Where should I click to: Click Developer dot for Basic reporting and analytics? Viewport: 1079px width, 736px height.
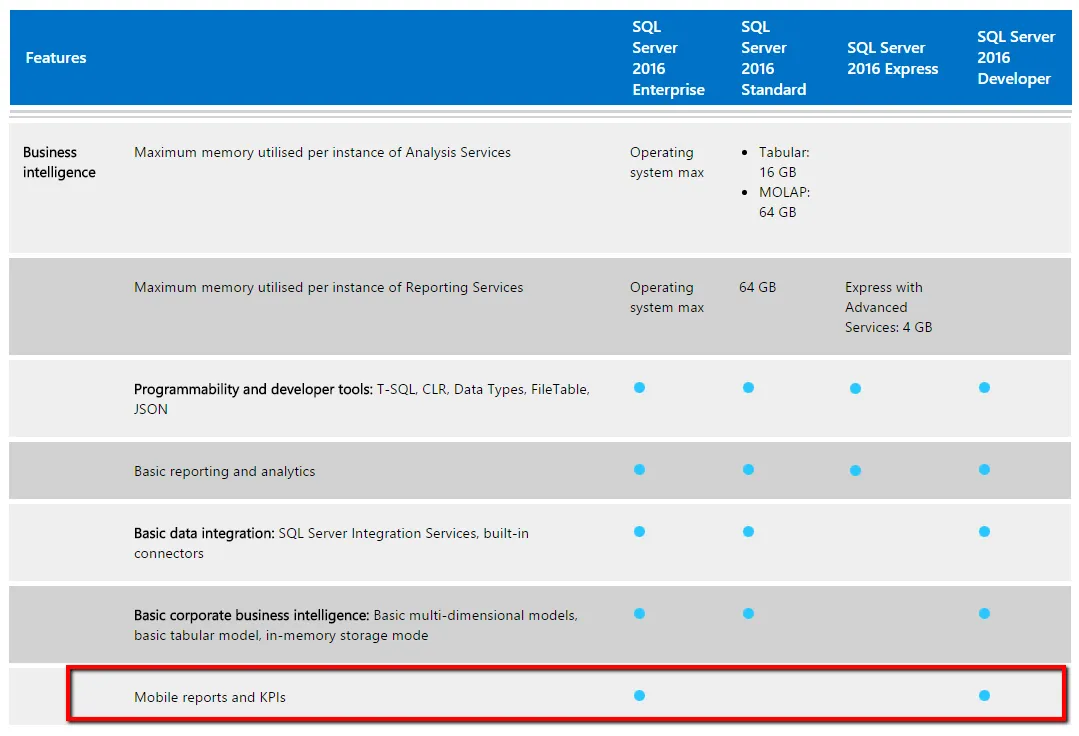(984, 470)
